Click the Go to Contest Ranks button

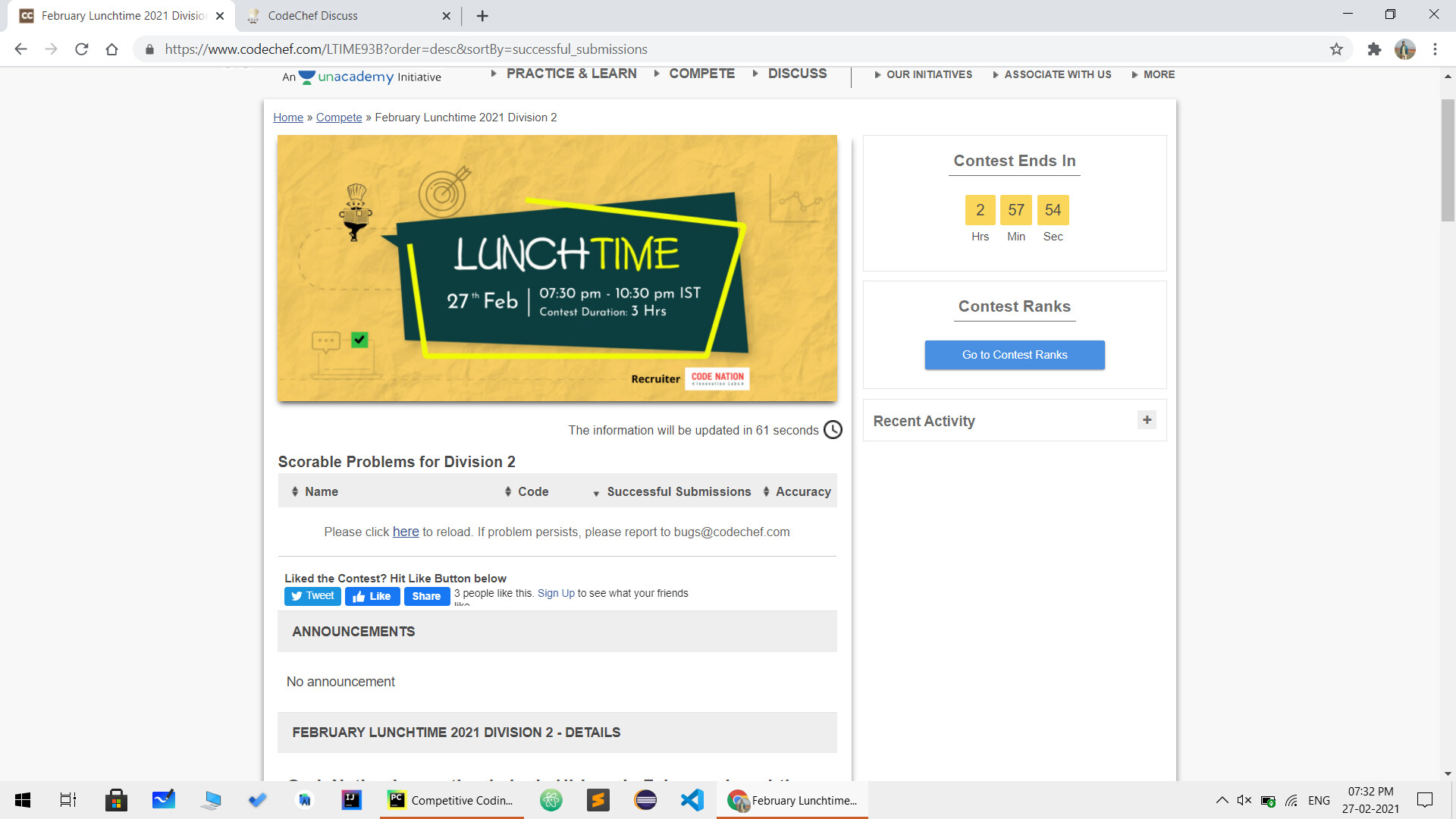1014,355
